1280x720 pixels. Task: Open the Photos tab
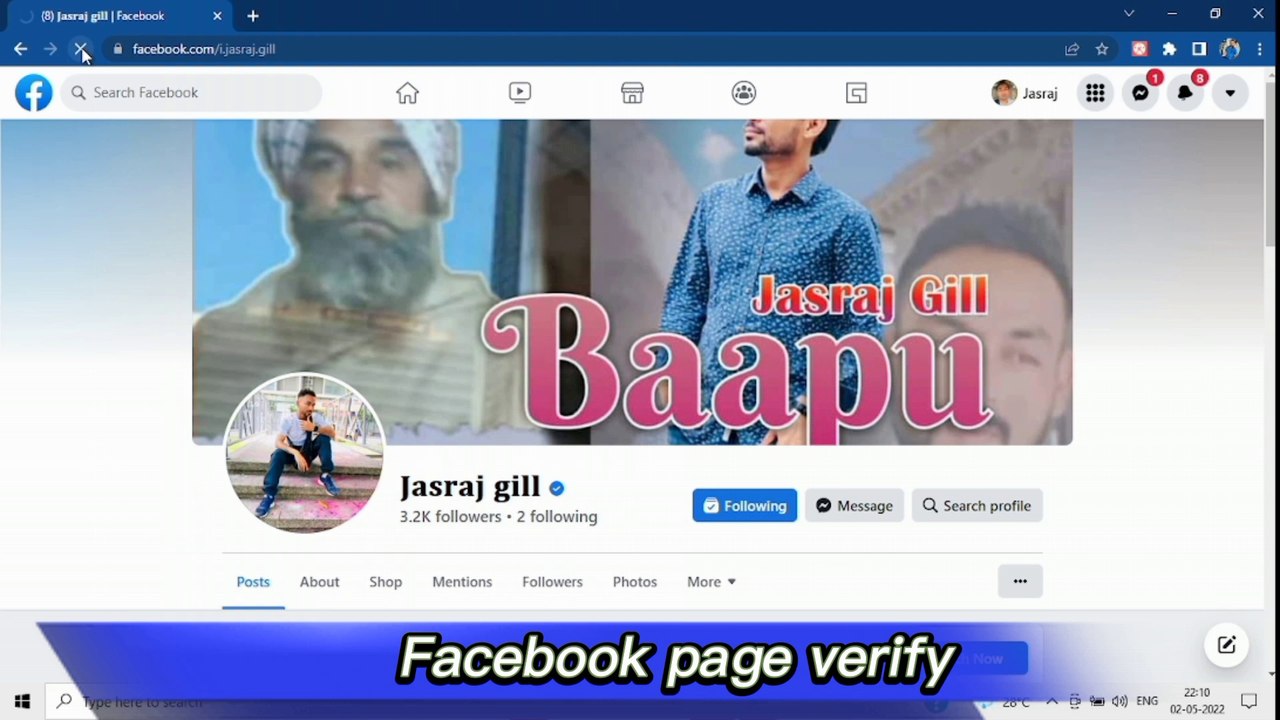[635, 582]
